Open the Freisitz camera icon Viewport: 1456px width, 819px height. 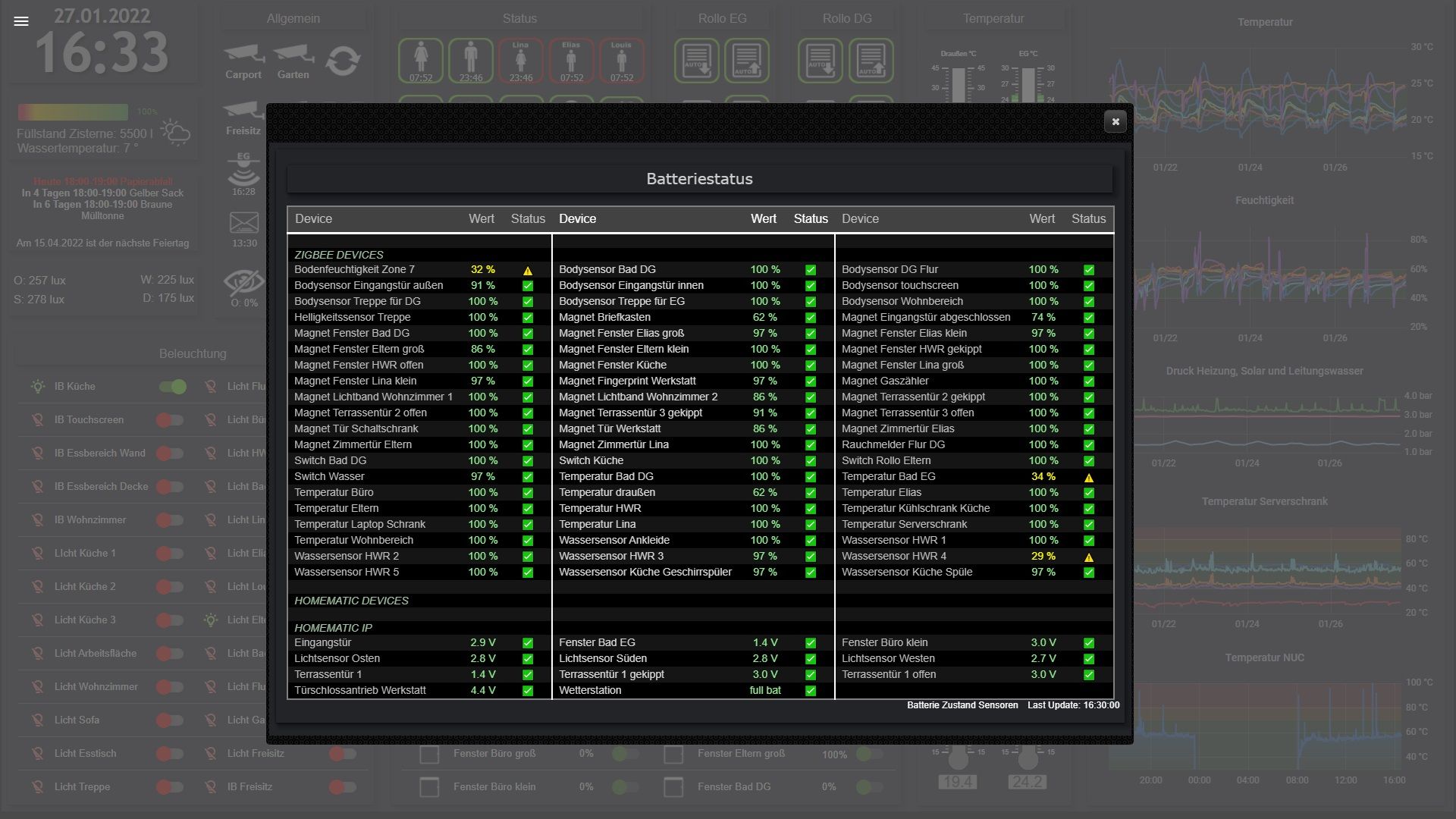tap(243, 111)
